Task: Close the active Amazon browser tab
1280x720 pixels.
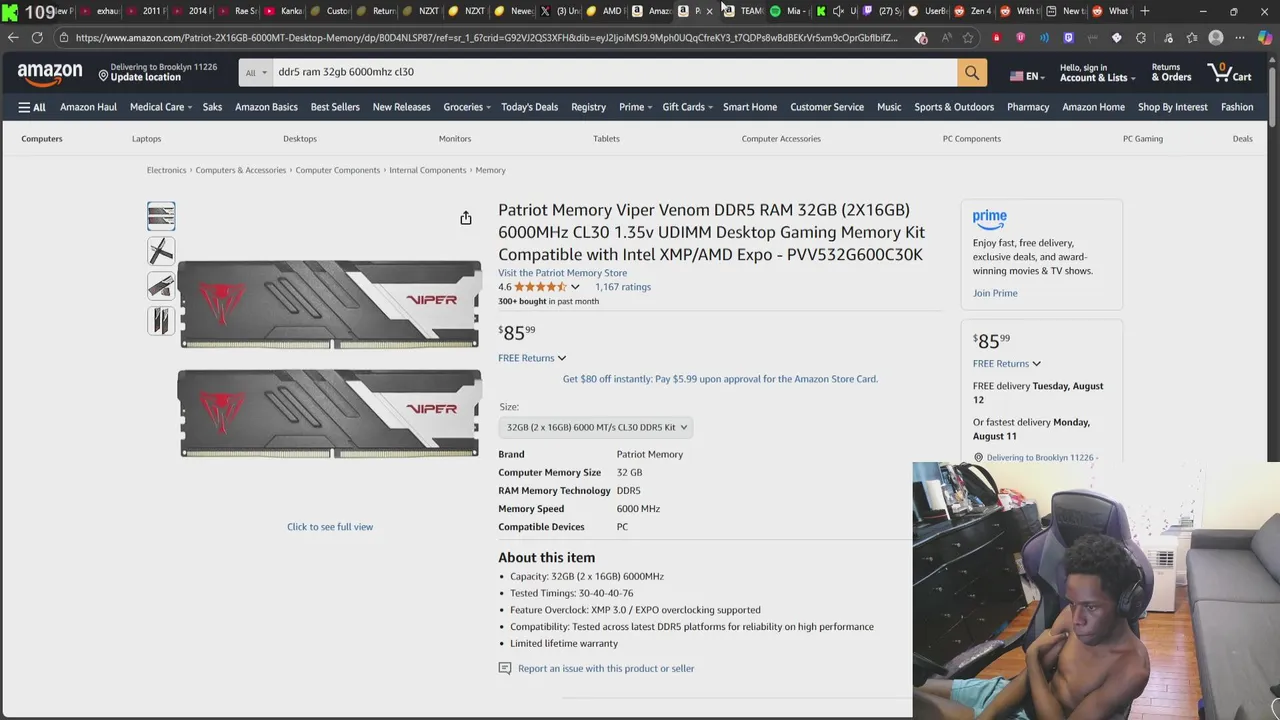Action: click(709, 11)
